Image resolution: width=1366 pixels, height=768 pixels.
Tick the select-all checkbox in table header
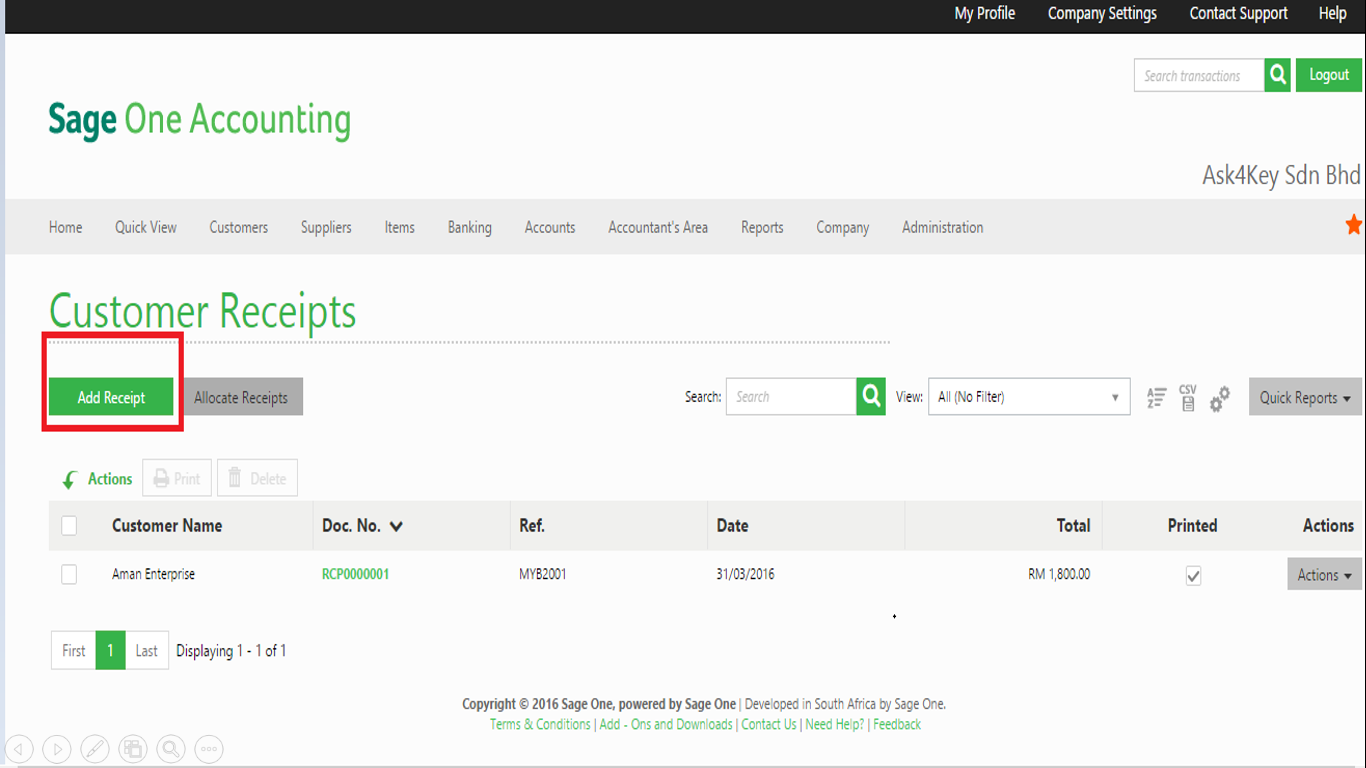(69, 525)
